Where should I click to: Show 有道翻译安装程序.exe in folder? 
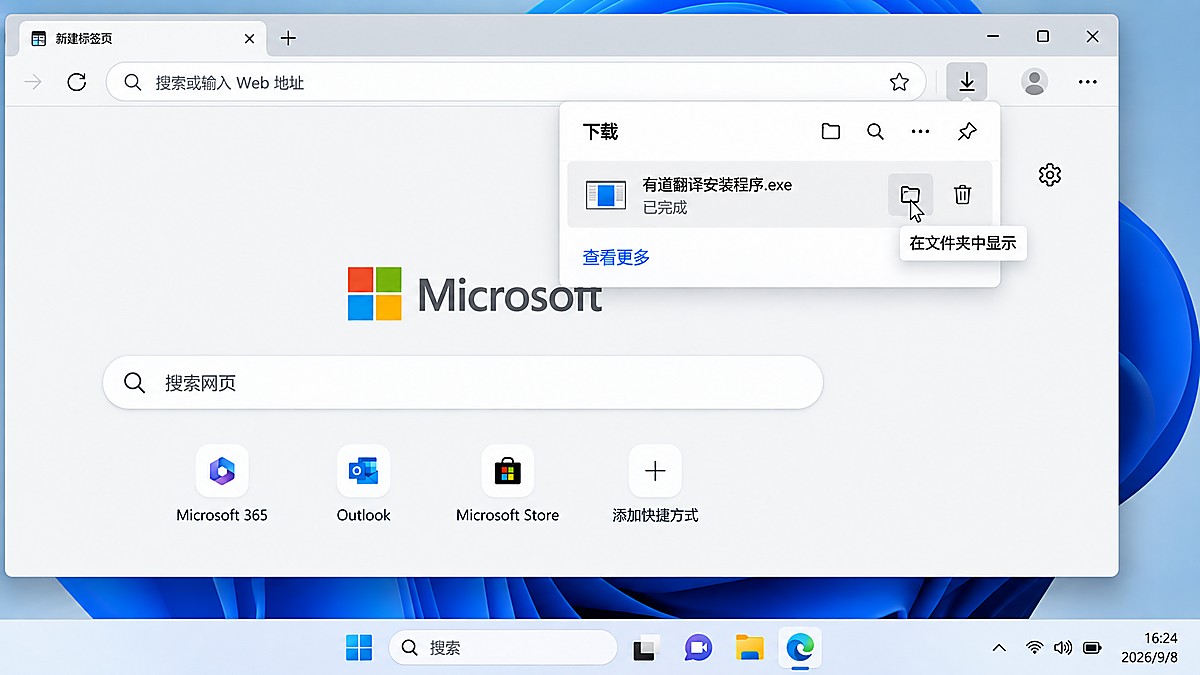[910, 194]
